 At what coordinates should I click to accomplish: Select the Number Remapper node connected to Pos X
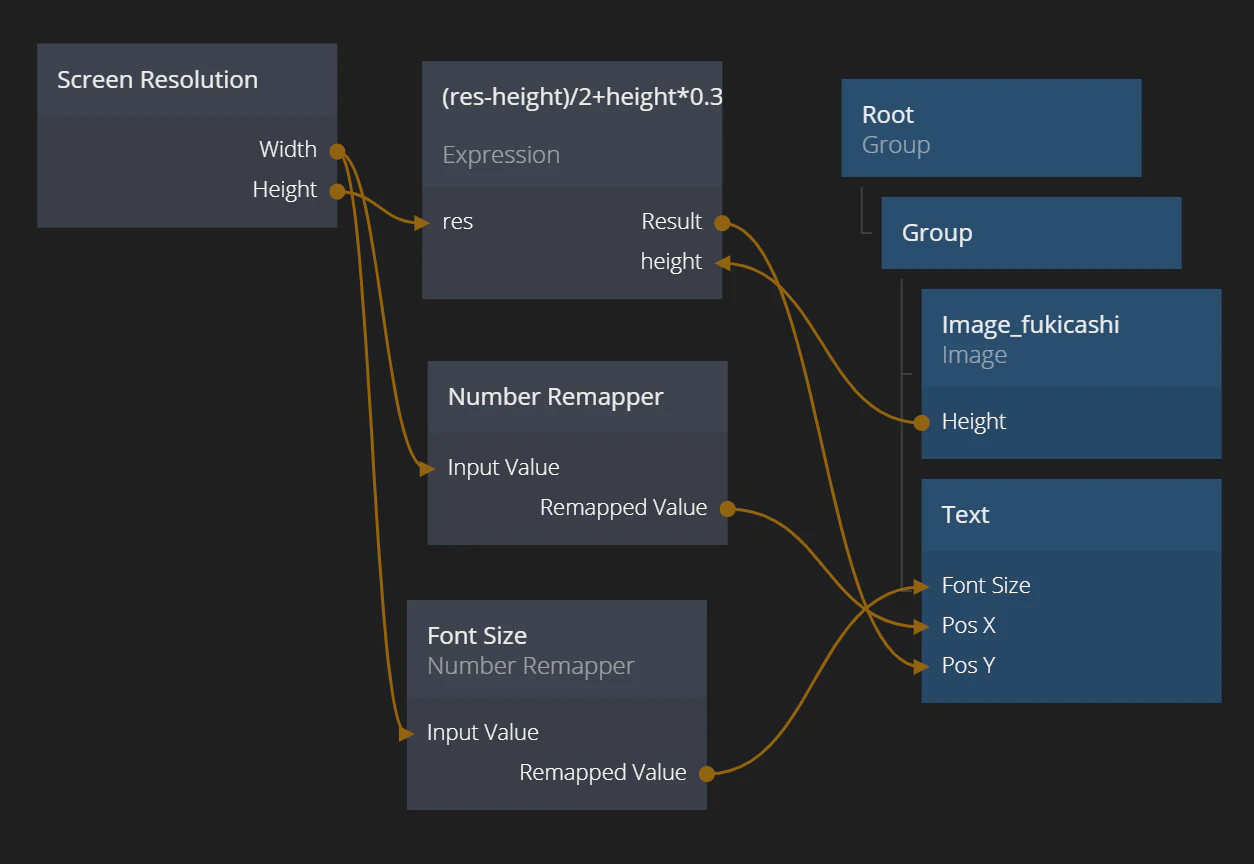[x=577, y=397]
